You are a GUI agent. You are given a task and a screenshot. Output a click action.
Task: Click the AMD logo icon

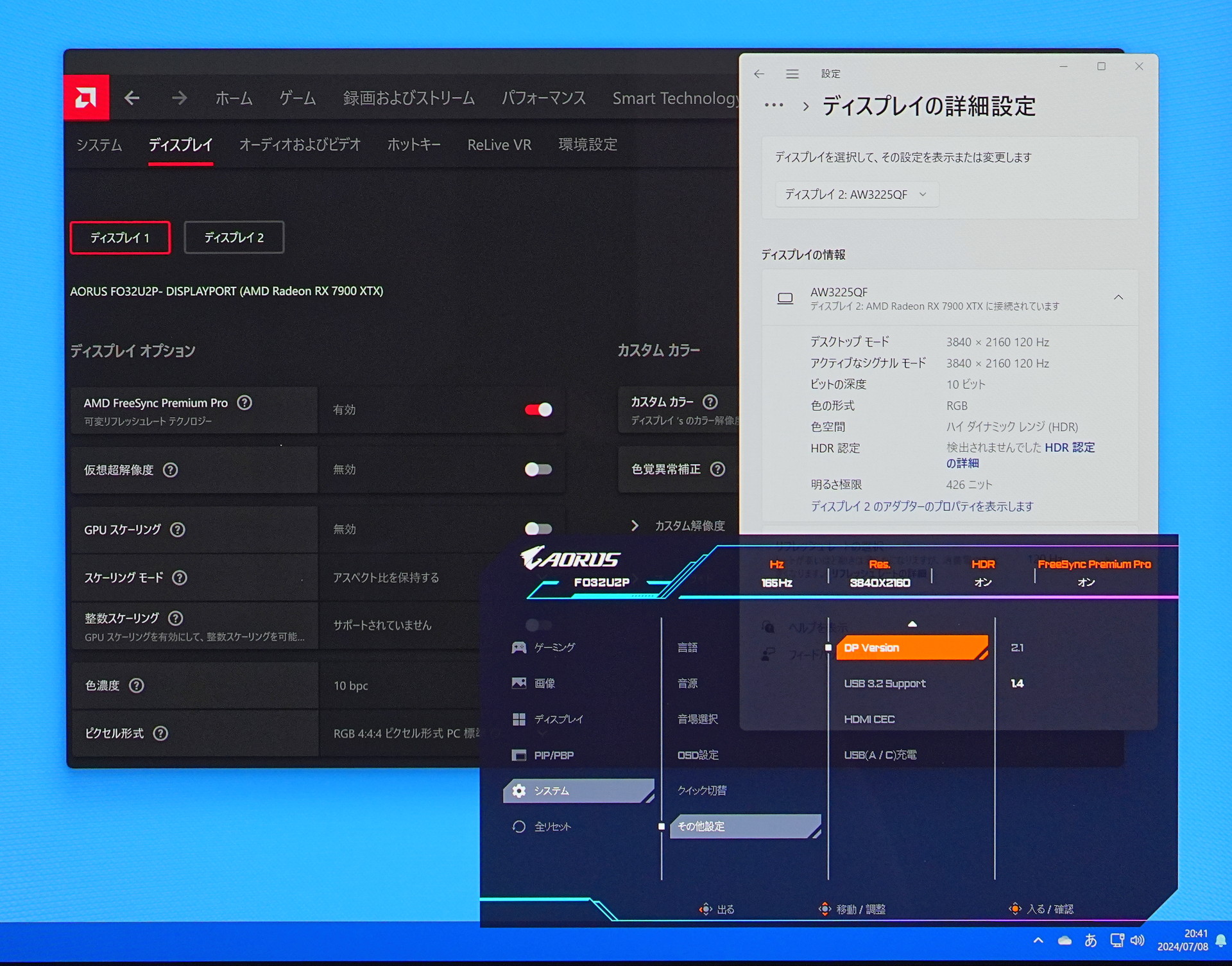pyautogui.click(x=86, y=98)
